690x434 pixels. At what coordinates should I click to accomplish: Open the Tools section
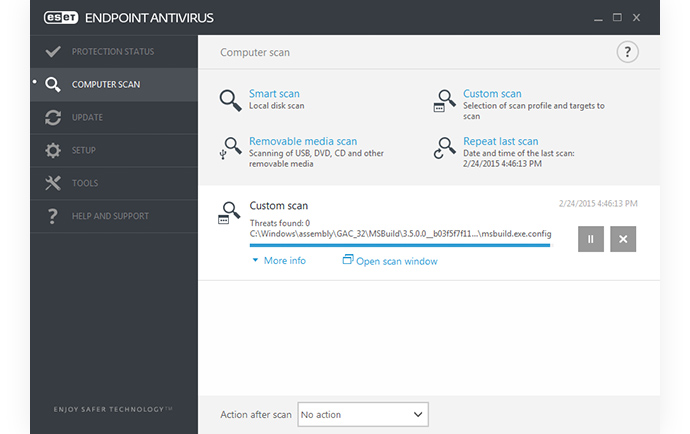[114, 183]
